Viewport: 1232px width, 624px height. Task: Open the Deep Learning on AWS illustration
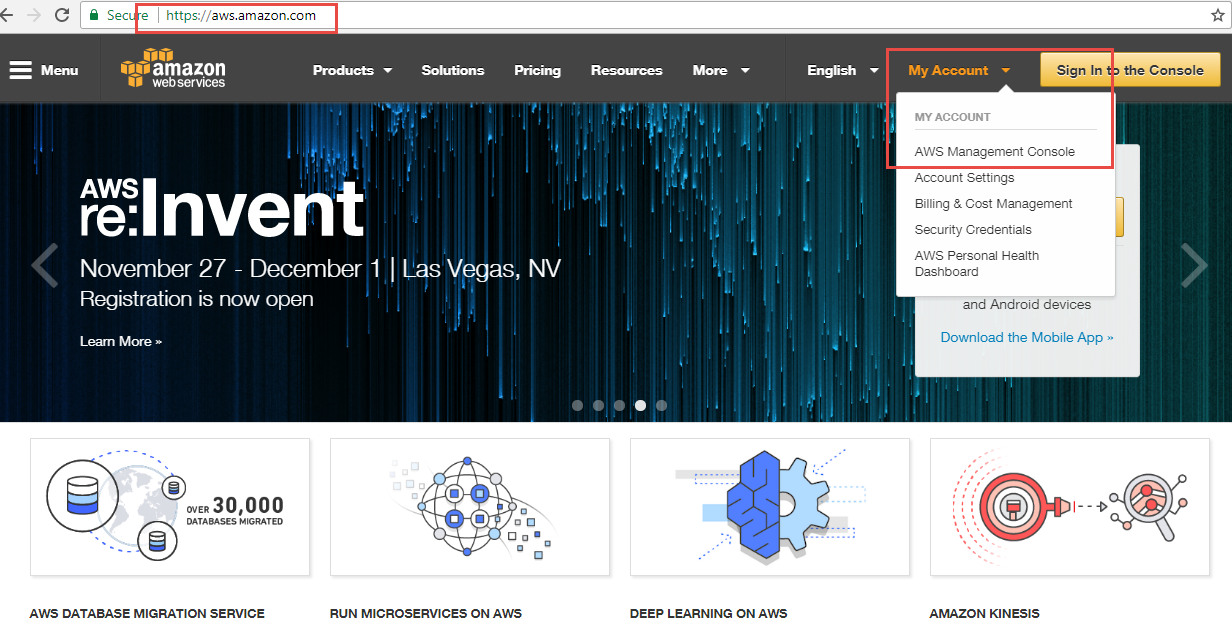(x=770, y=507)
